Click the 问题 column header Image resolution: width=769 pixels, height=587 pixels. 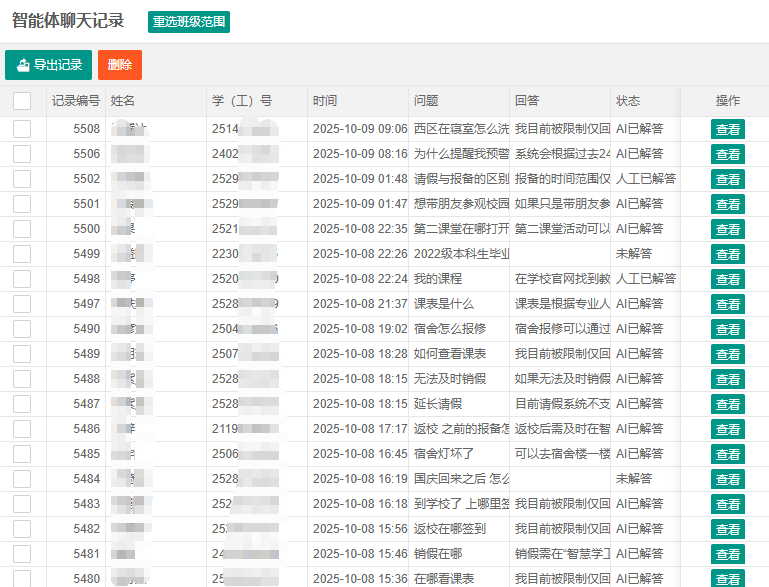(x=426, y=101)
